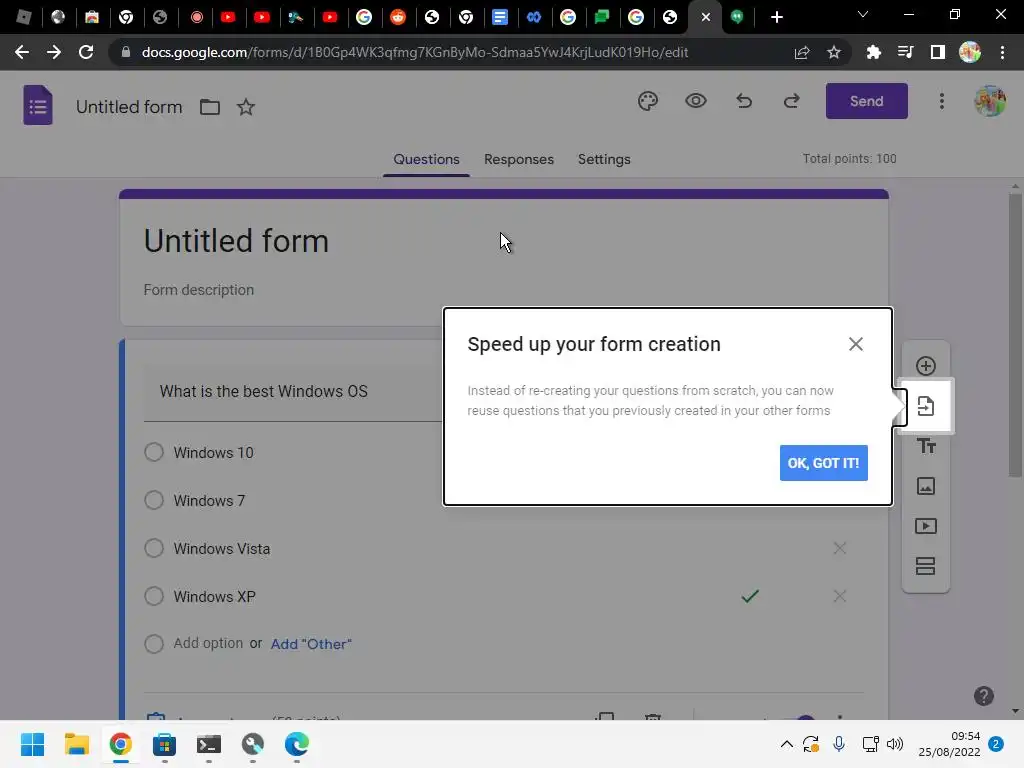This screenshot has width=1024, height=768.
Task: Click the microphone icon in tray
Action: 839,744
